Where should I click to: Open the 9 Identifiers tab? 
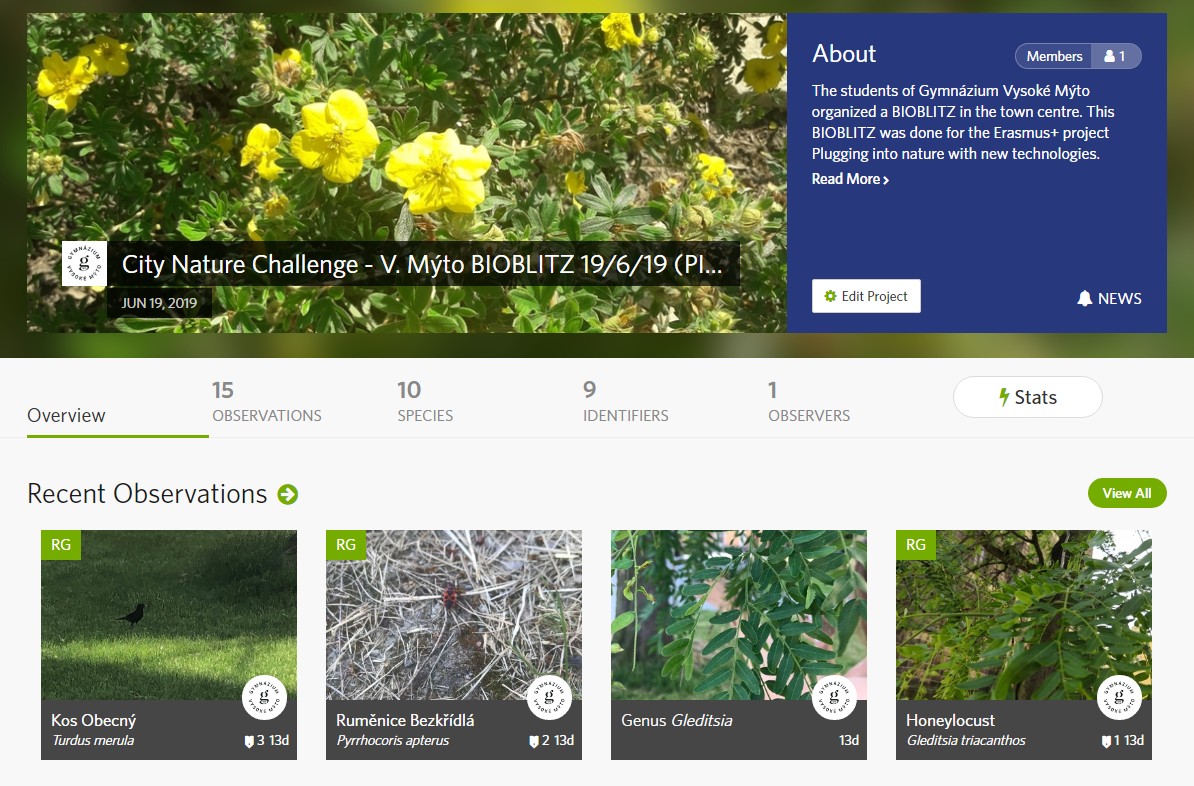tap(625, 402)
